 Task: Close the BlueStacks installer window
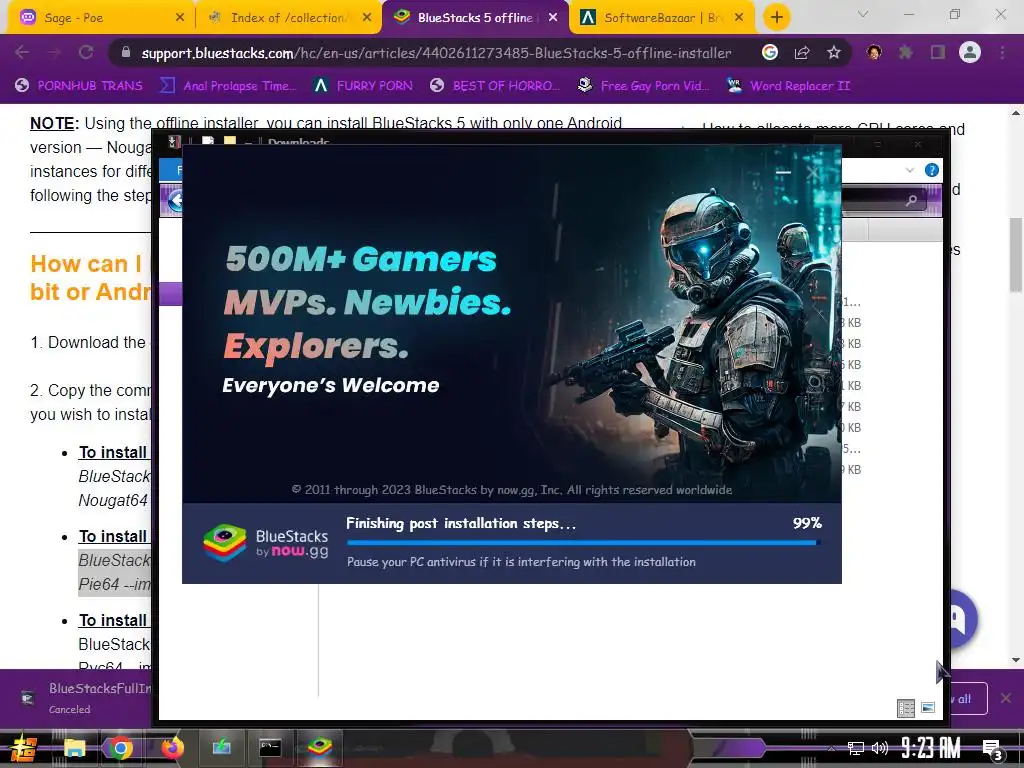point(812,172)
